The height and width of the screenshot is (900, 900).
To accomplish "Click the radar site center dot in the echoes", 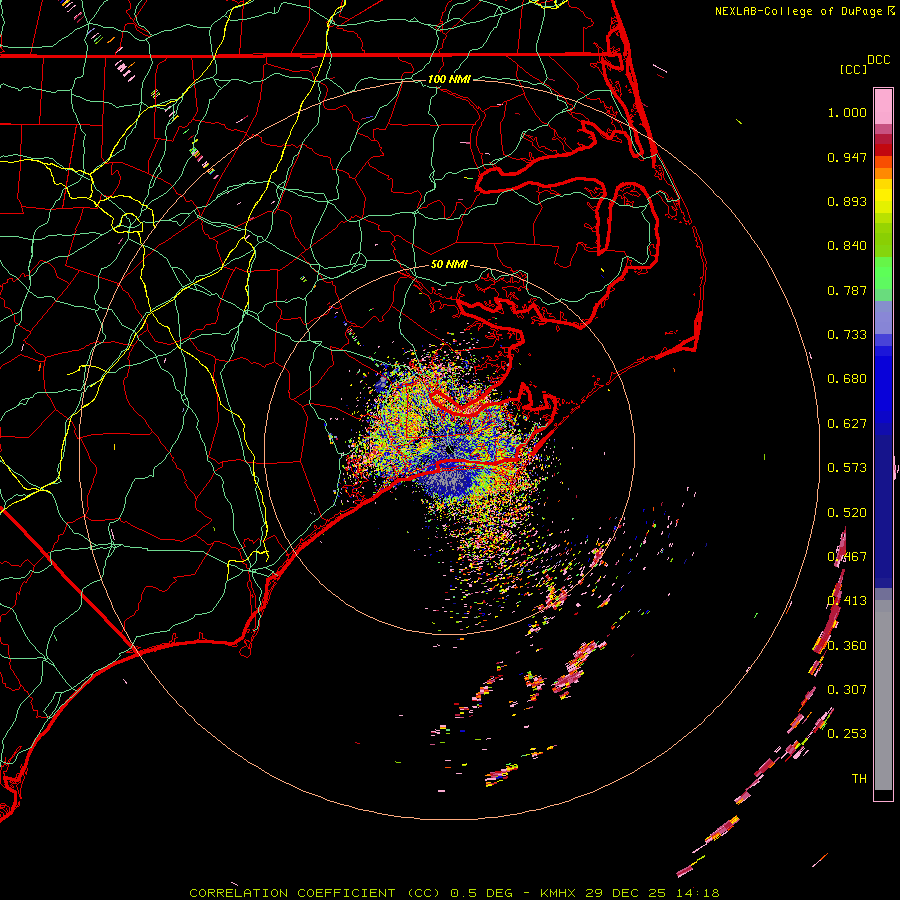I will (449, 450).
